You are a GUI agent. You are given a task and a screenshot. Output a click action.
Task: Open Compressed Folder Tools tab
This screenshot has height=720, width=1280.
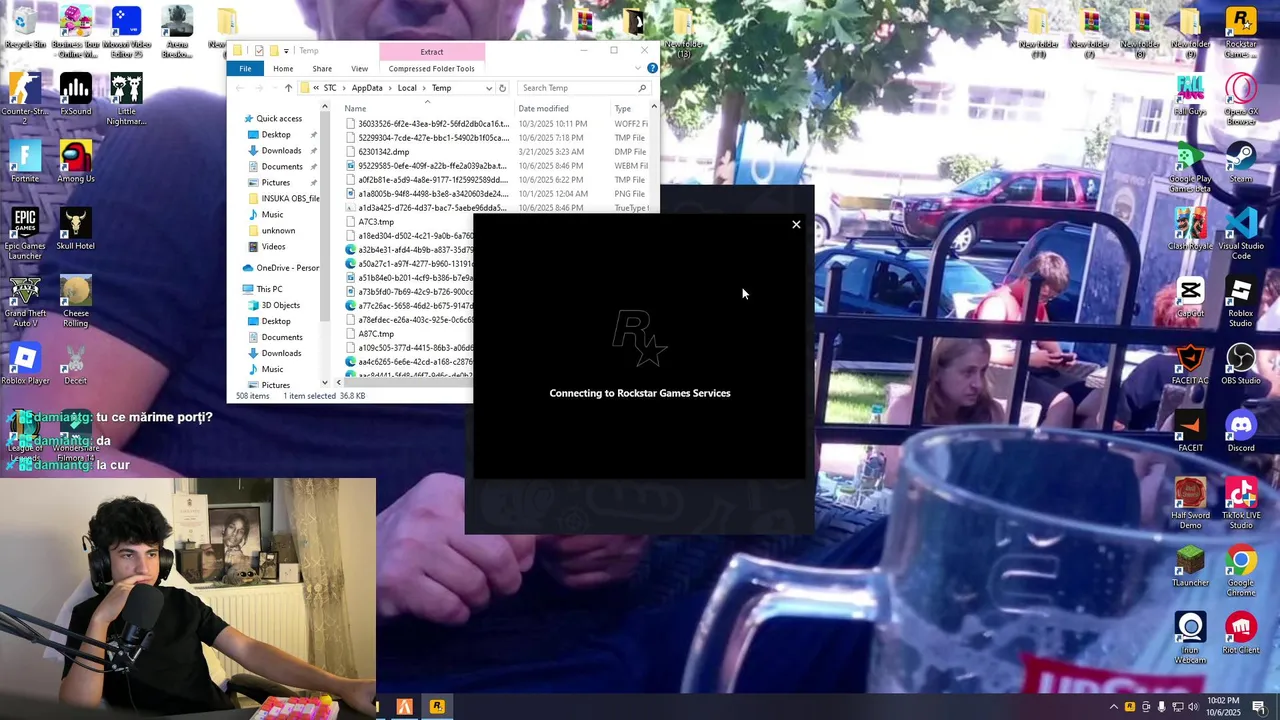431,69
